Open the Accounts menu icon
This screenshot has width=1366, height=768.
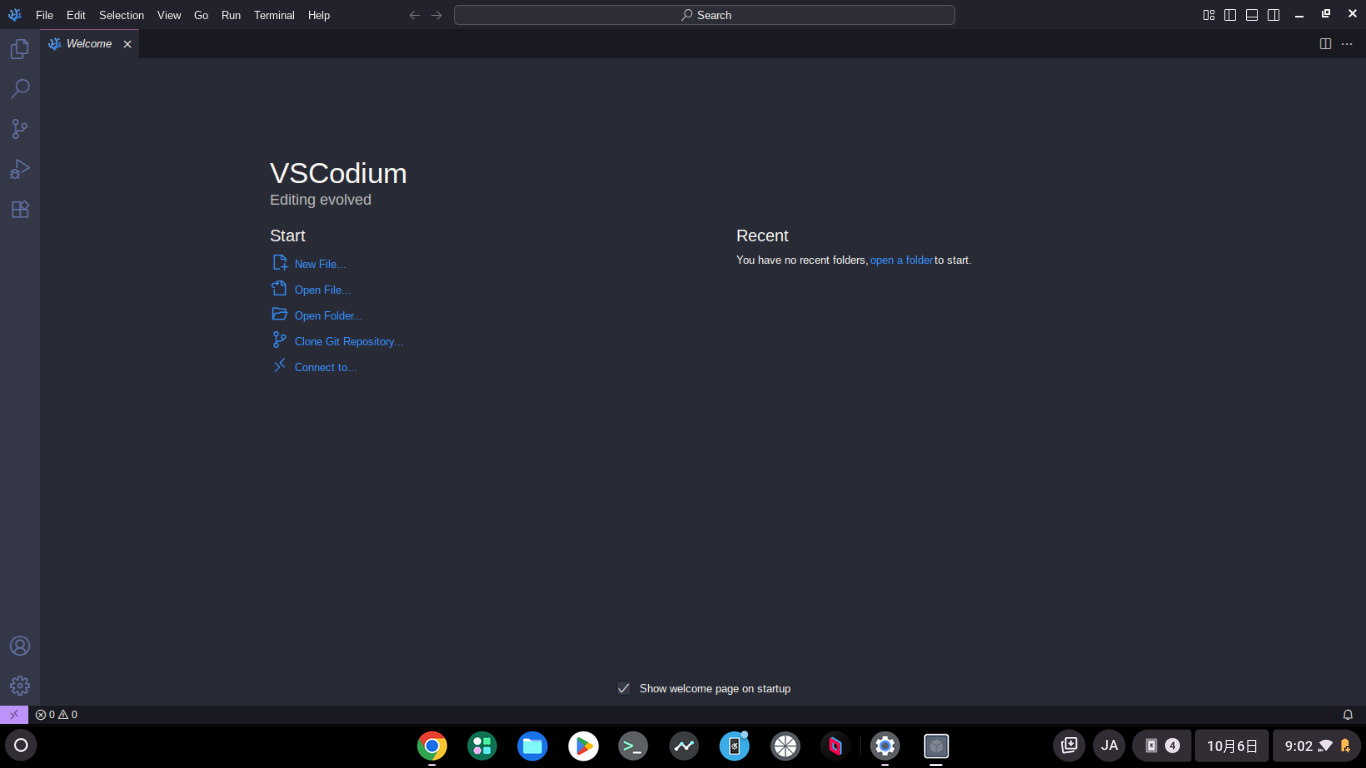[19, 646]
